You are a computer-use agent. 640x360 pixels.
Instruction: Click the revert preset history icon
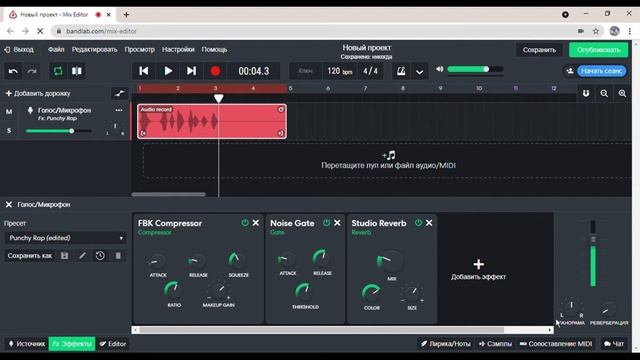[100, 256]
